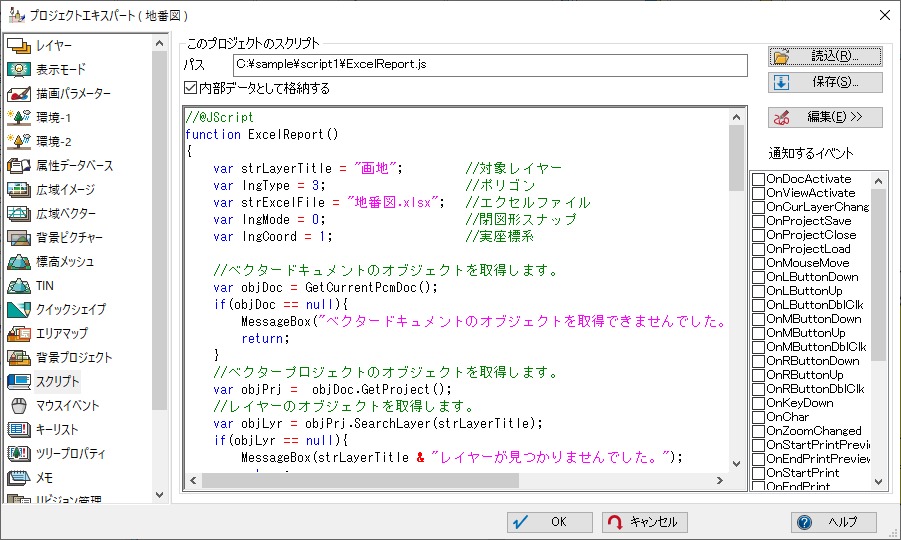Screen dimensions: 901x540
Task: Open the レイヤー sidebar icon
Action: point(19,45)
